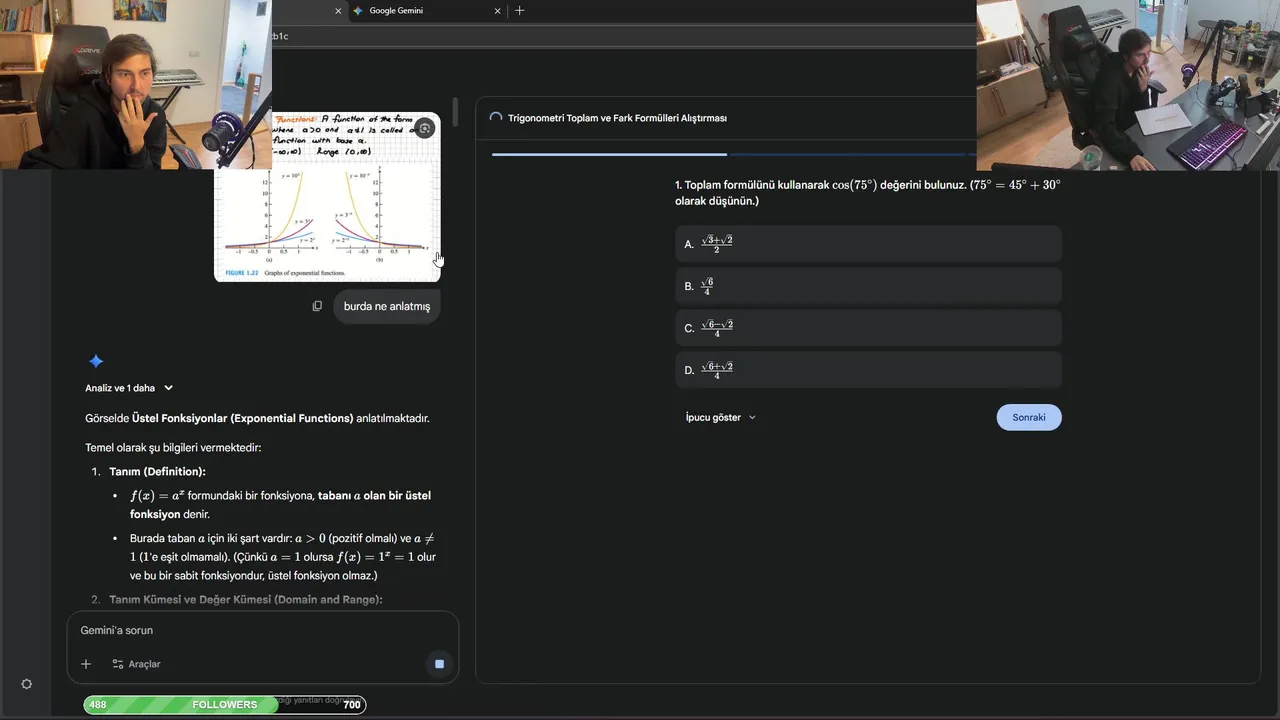The image size is (1280, 720).
Task: Click the 'Tanım (Definition):' heading
Action: coord(157,471)
